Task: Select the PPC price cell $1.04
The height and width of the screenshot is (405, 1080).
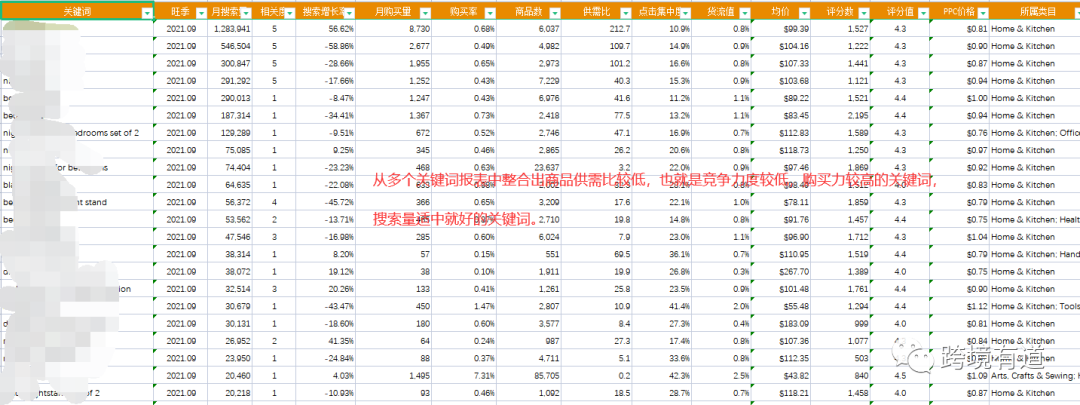Action: [959, 237]
